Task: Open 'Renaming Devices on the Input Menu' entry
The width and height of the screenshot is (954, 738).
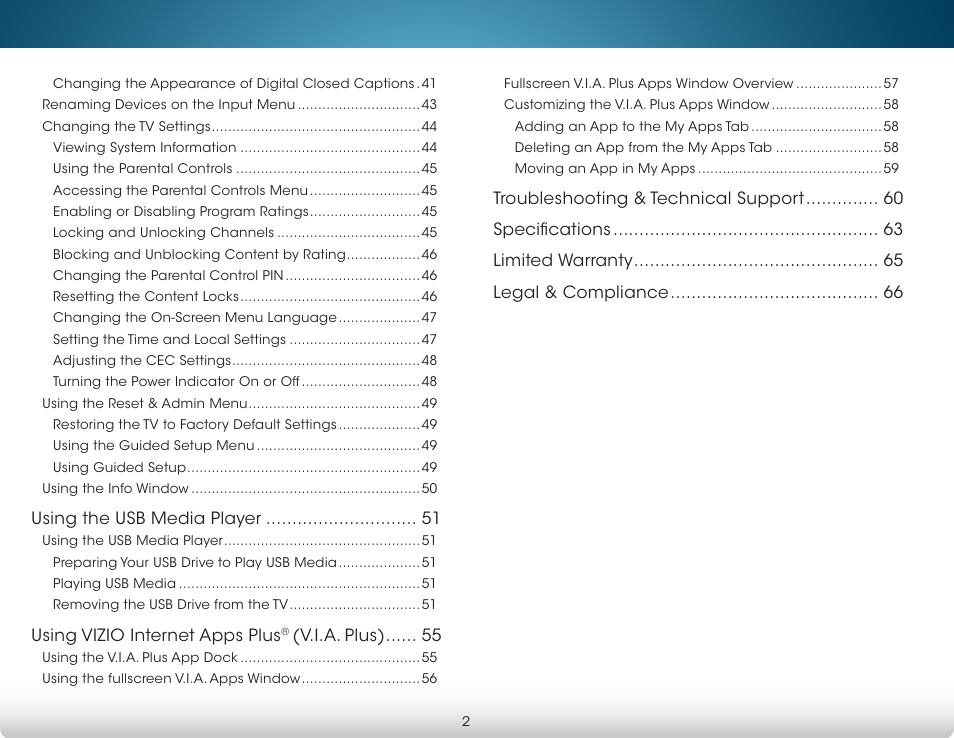Action: coord(239,105)
